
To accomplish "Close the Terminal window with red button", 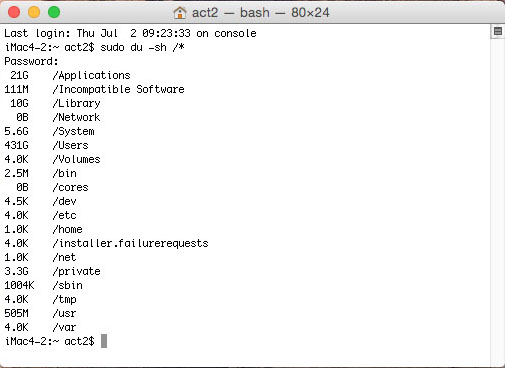I will click(x=14, y=12).
